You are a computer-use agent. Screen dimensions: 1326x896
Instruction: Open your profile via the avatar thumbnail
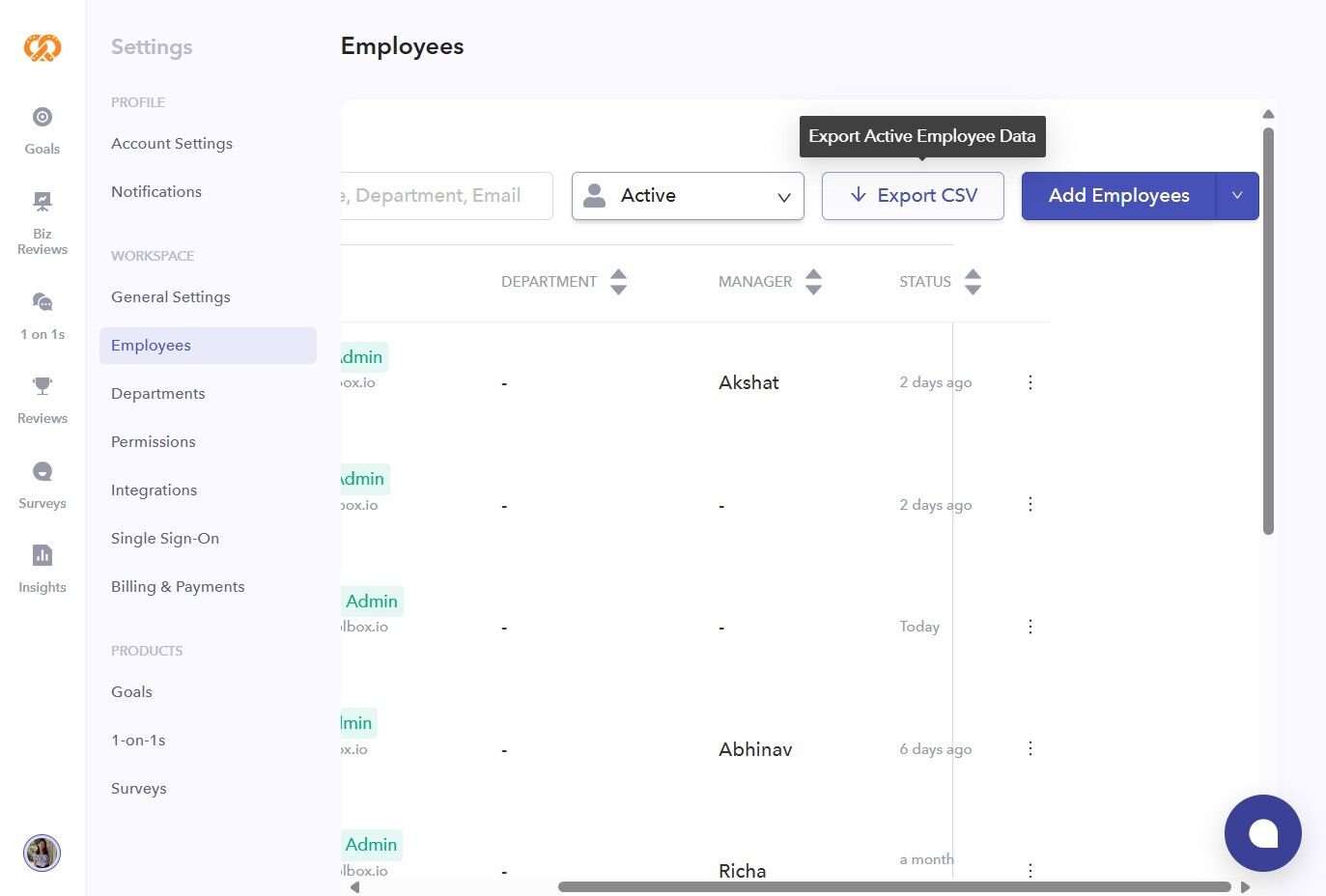click(42, 853)
